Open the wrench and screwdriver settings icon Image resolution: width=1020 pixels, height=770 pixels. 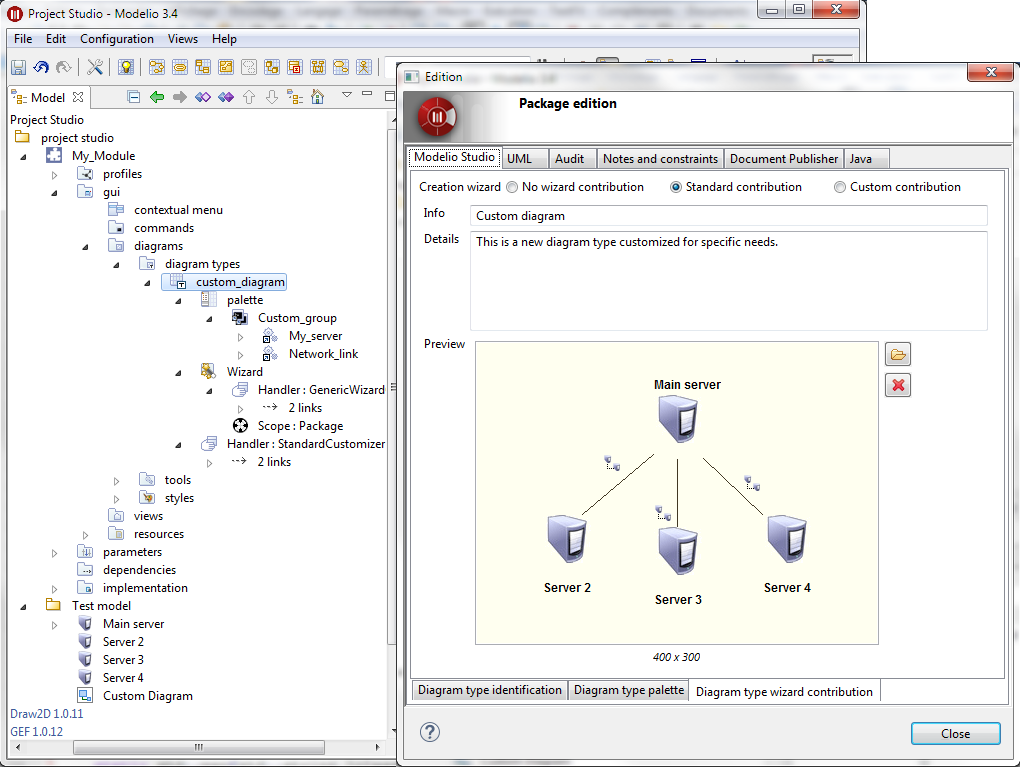(x=95, y=67)
